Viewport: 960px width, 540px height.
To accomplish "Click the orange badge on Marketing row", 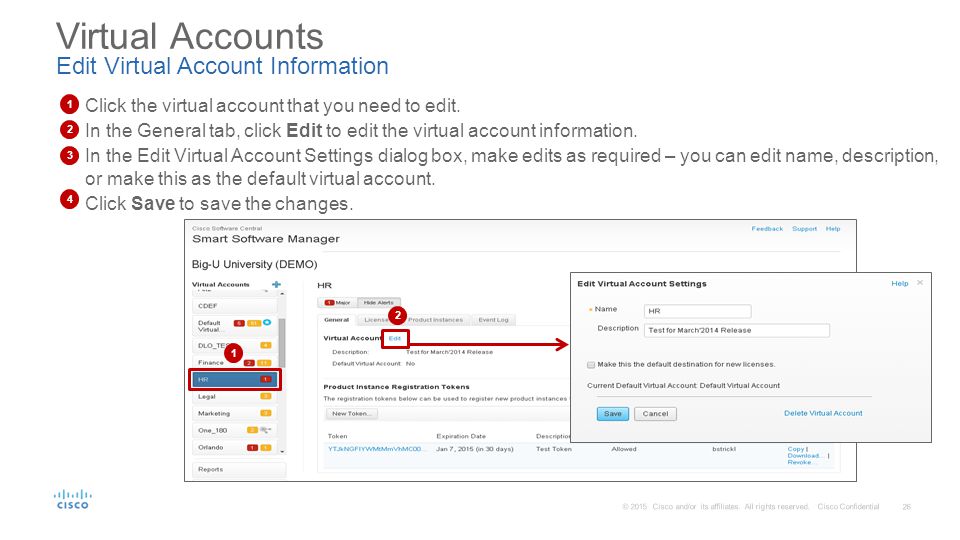I will 266,413.
